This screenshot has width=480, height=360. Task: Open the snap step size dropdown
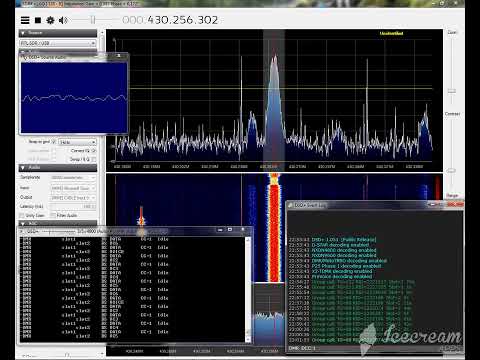pyautogui.click(x=77, y=142)
